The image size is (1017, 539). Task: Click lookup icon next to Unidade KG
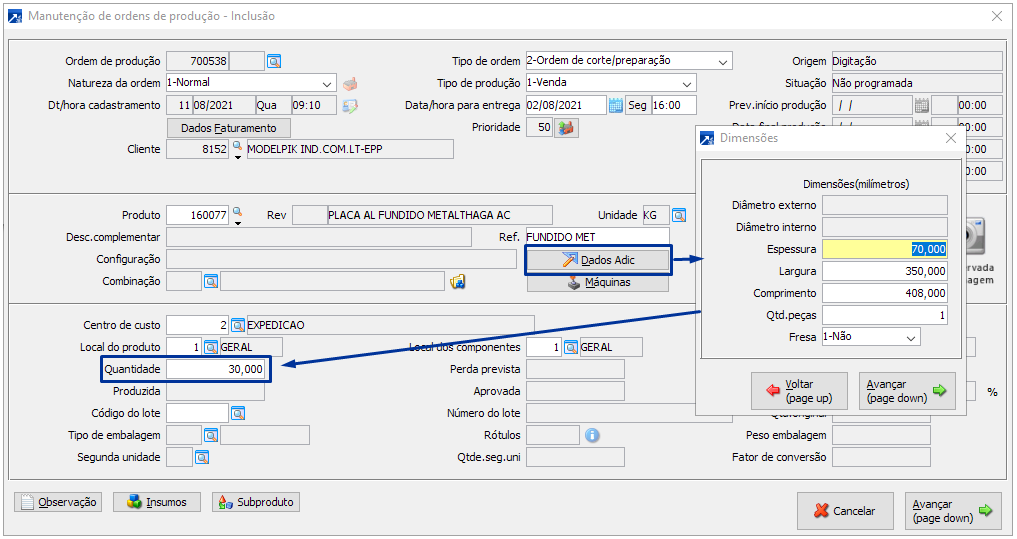pos(679,215)
